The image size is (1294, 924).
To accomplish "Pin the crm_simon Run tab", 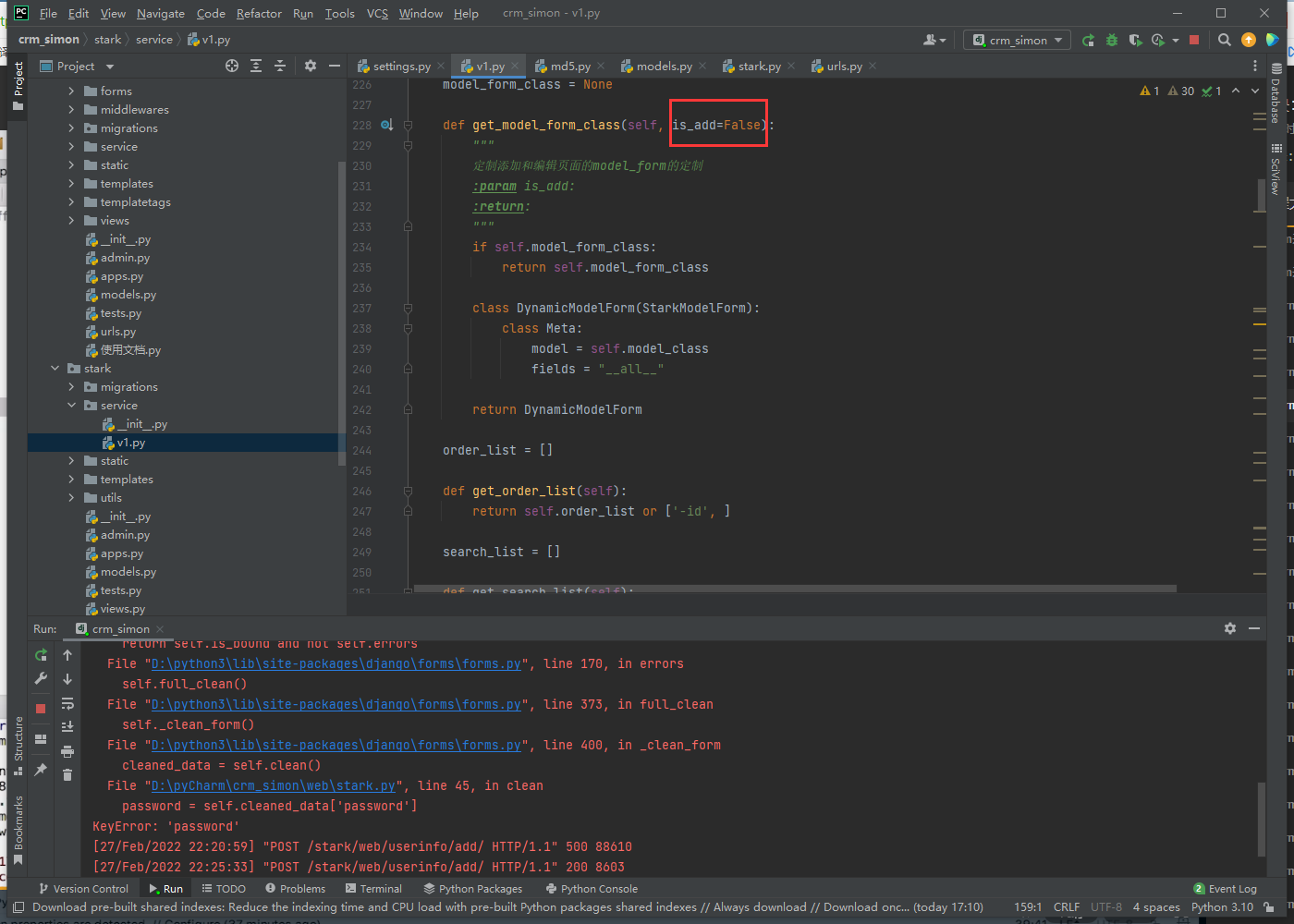I will point(41,769).
